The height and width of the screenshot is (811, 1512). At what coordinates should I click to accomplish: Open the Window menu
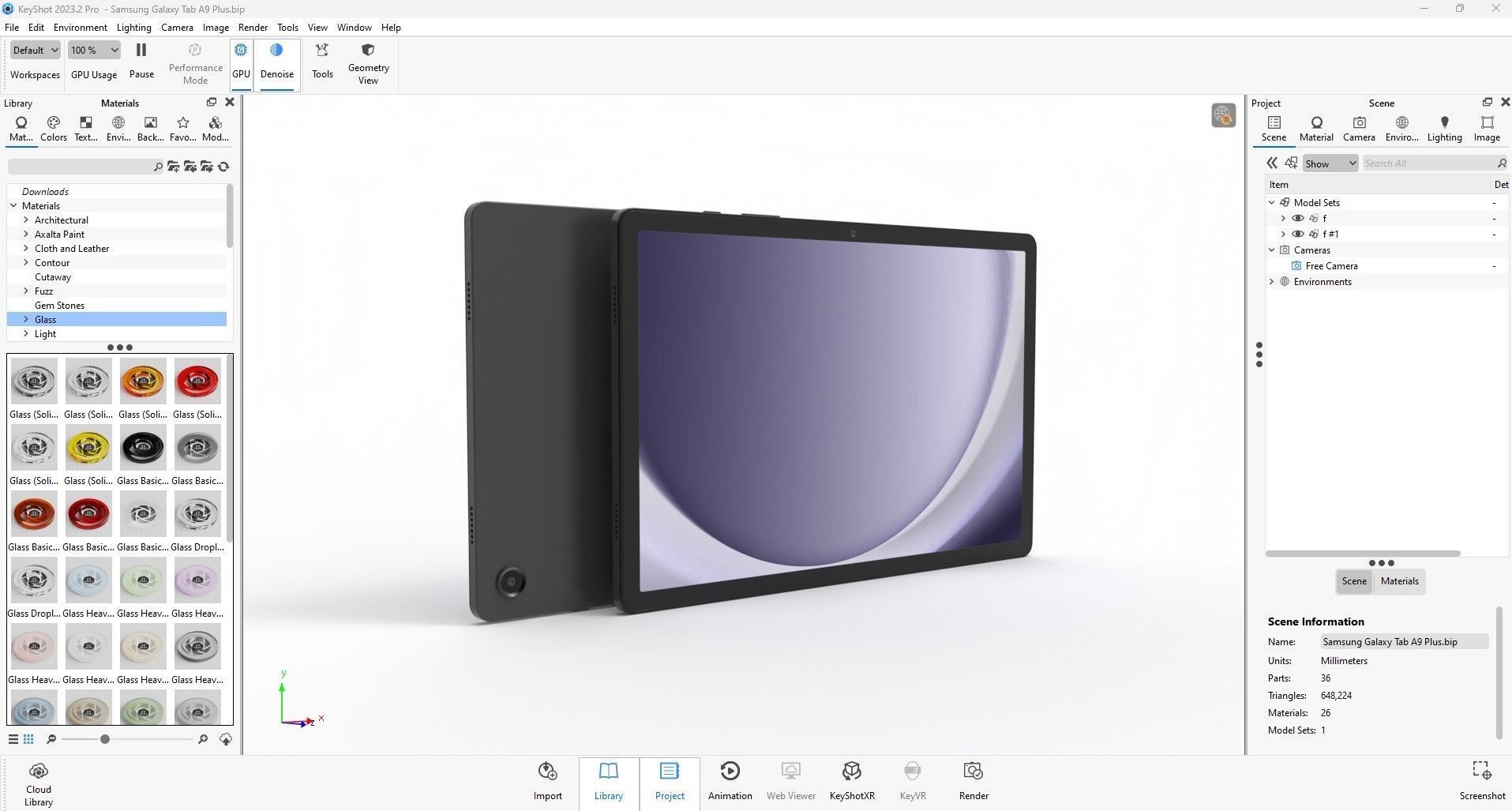pyautogui.click(x=355, y=27)
